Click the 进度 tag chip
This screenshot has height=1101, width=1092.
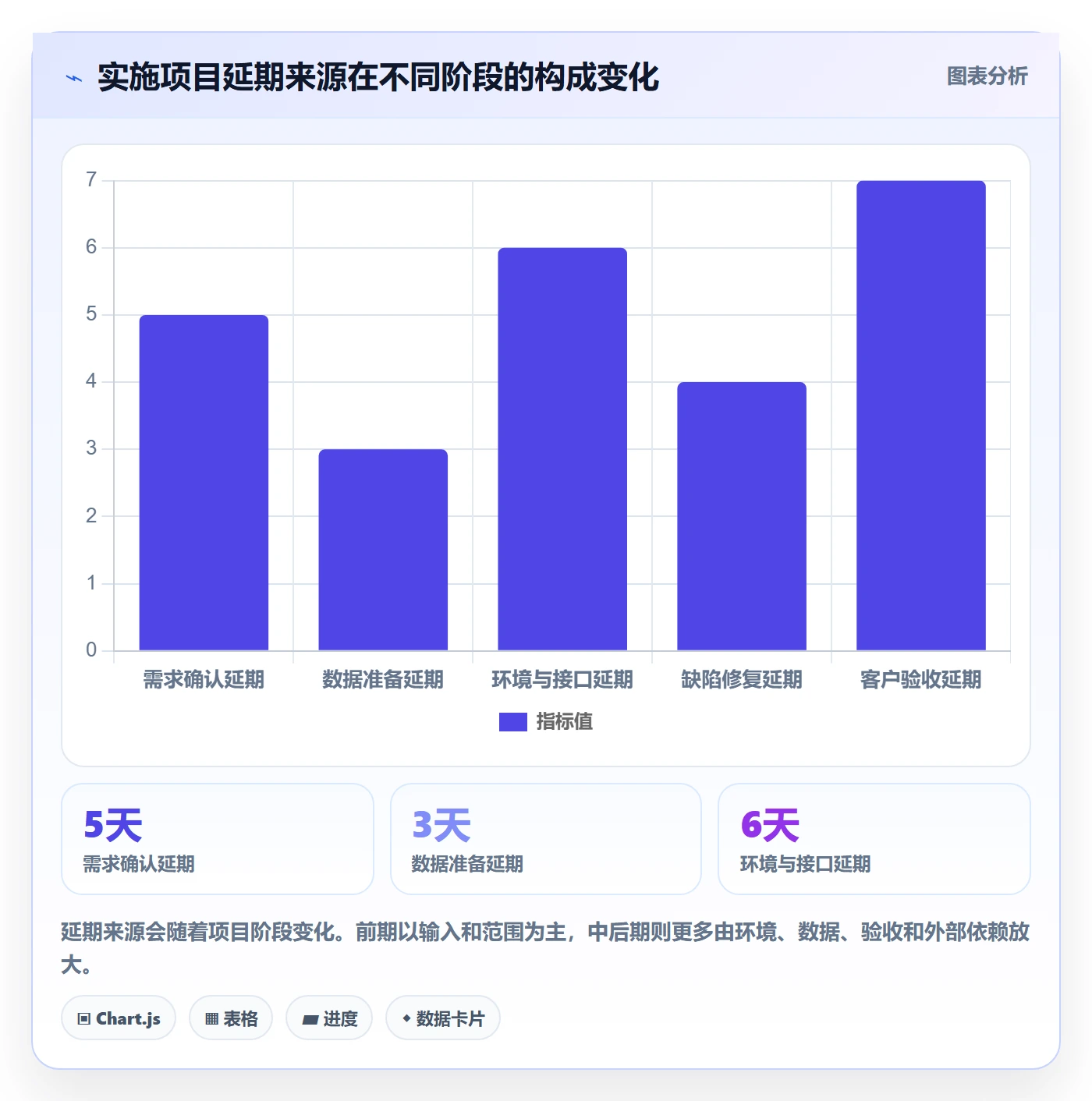(329, 1018)
